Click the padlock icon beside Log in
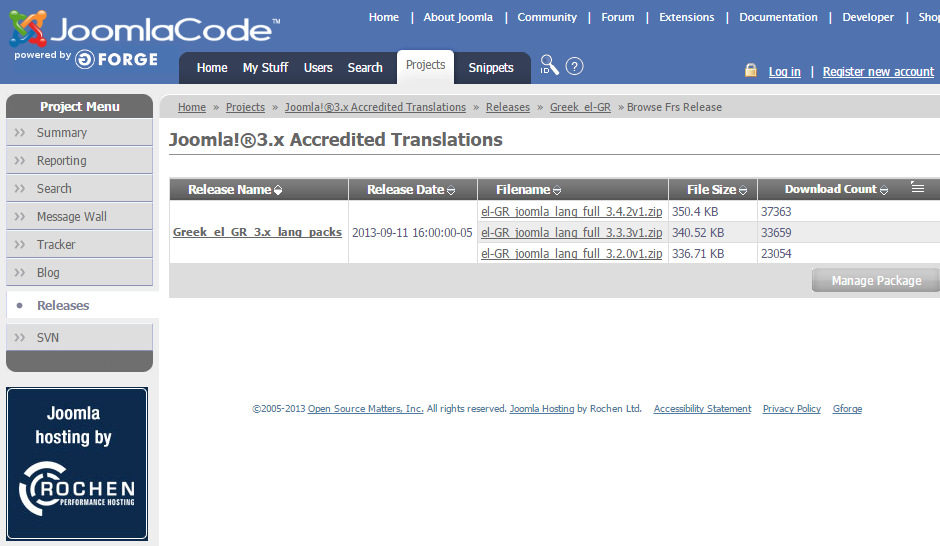This screenshot has height=546, width=940. pos(751,70)
